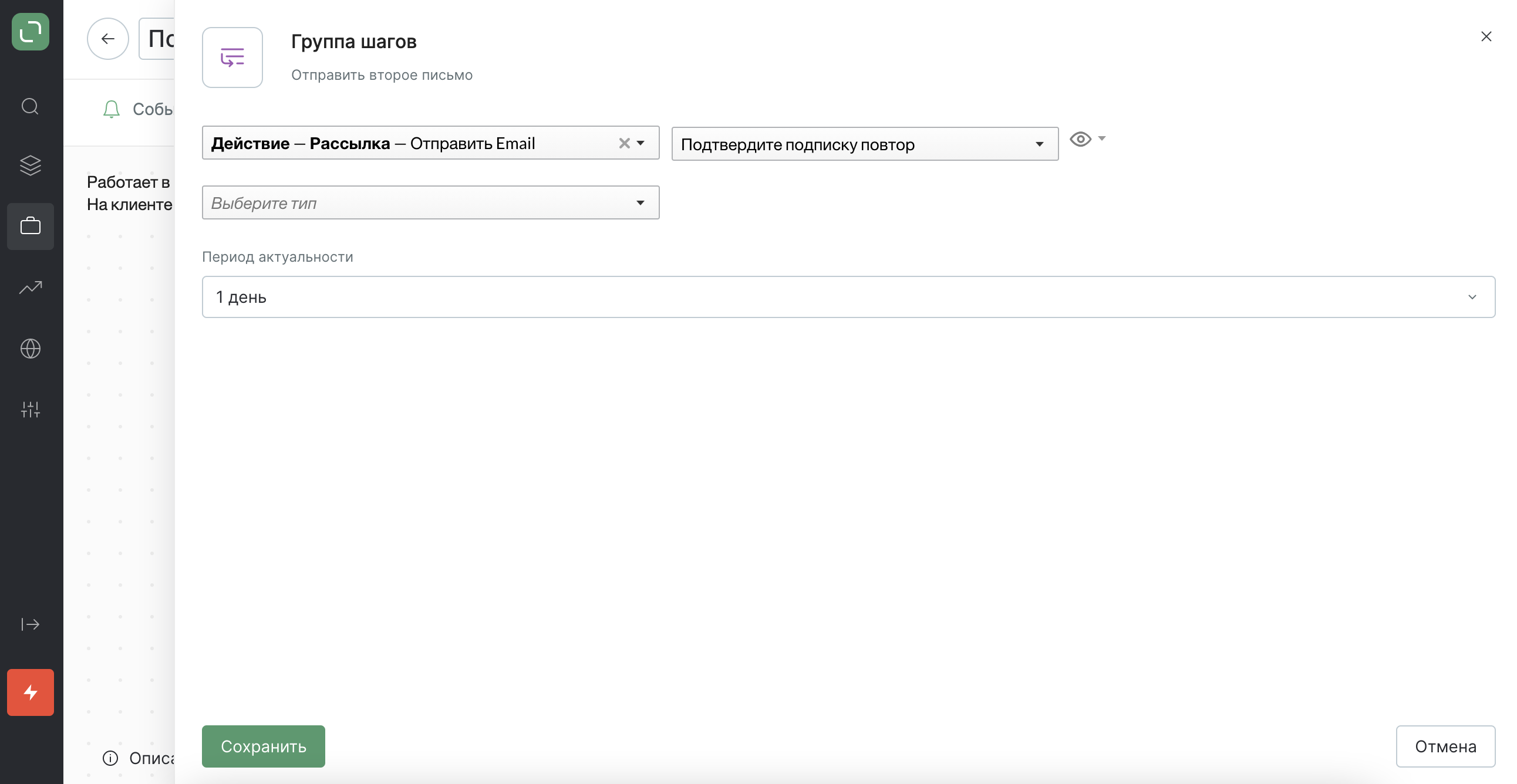Click the scenario name field behind panel
This screenshot has height=784, width=1517.
[157, 39]
